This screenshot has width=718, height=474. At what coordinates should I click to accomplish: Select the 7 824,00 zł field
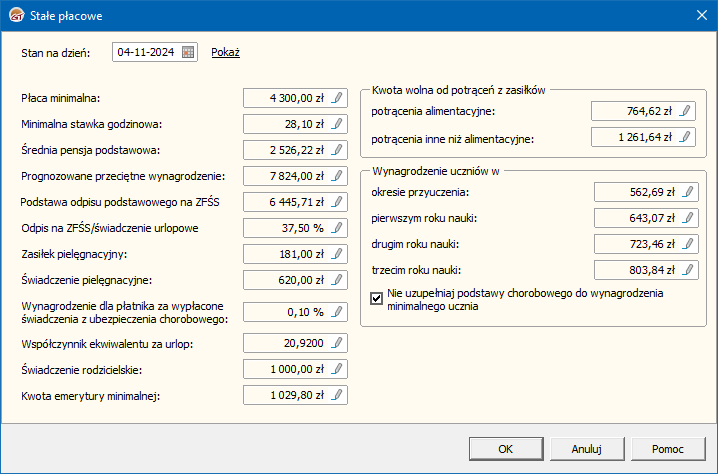(295, 176)
